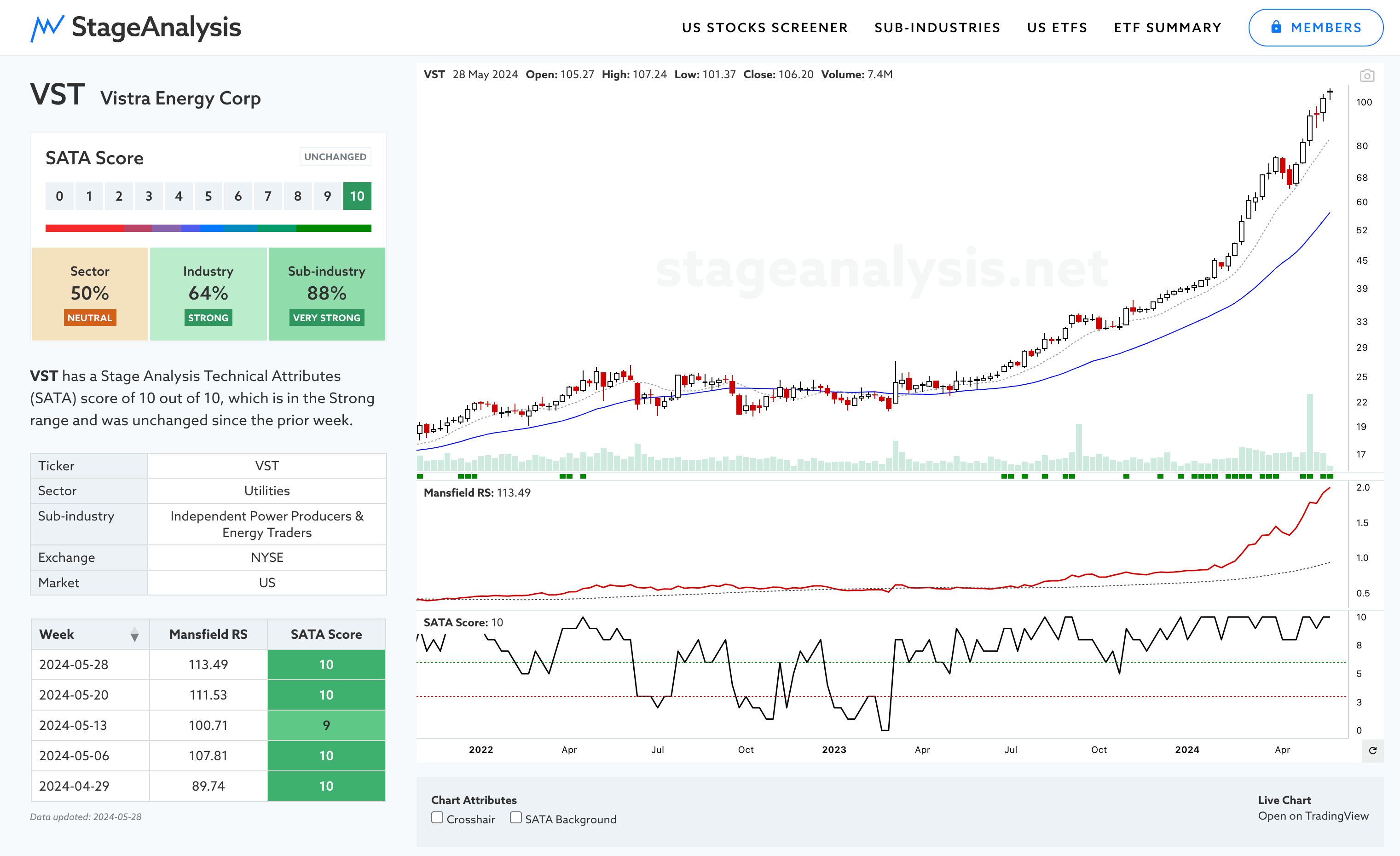The height and width of the screenshot is (856, 1400).
Task: Click the Utilities sector cell
Action: 267,491
